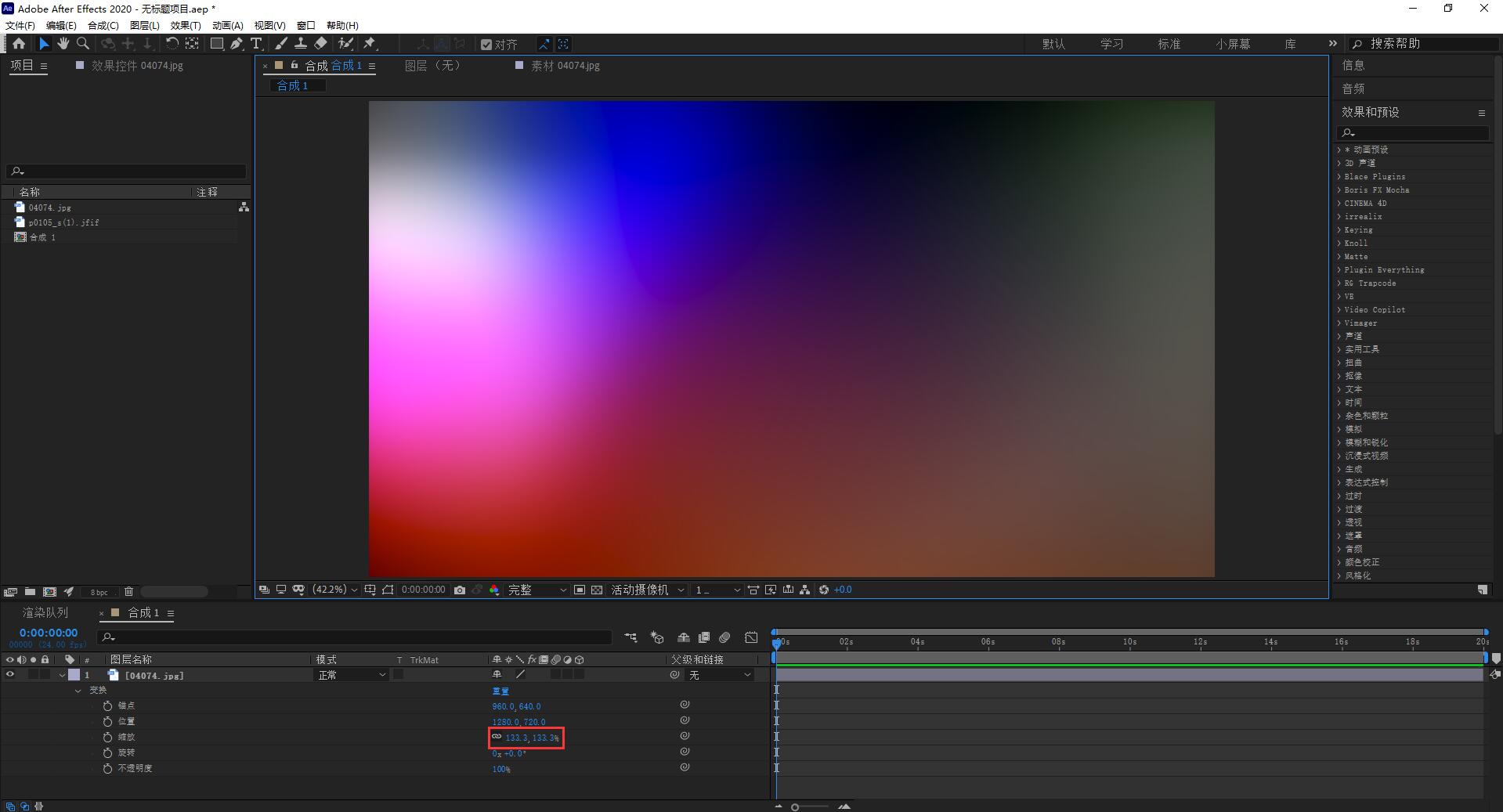This screenshot has width=1503, height=812.
Task: Switch to the 标准 workspace
Action: [x=1169, y=44]
